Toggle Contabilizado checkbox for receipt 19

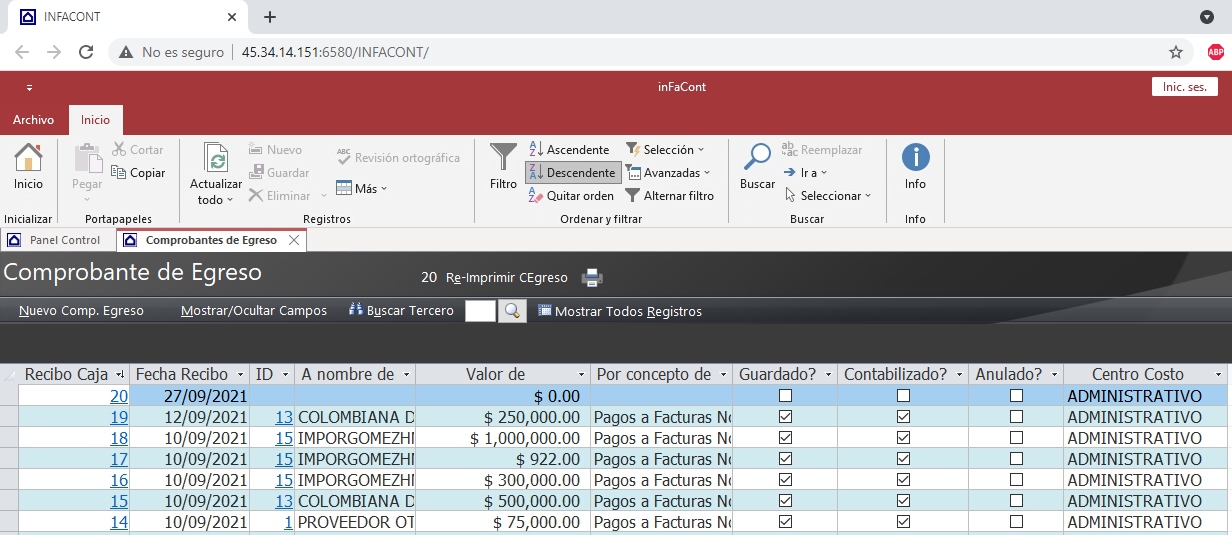point(903,417)
